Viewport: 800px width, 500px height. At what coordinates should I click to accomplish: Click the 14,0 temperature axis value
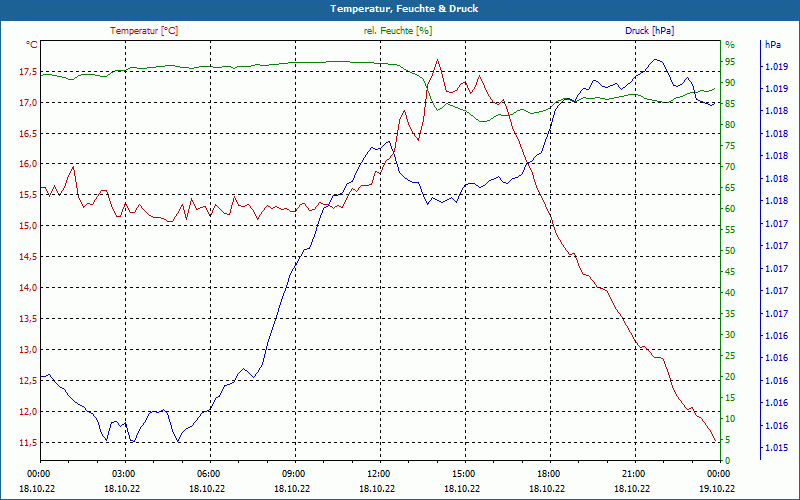pyautogui.click(x=28, y=288)
